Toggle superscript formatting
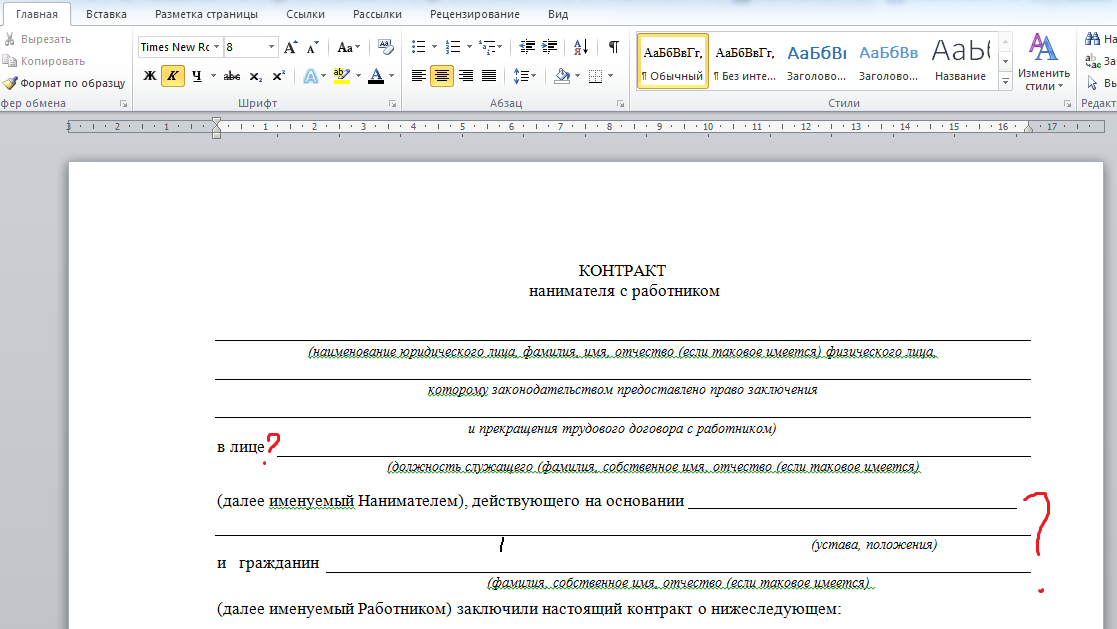The image size is (1117, 629). point(279,76)
